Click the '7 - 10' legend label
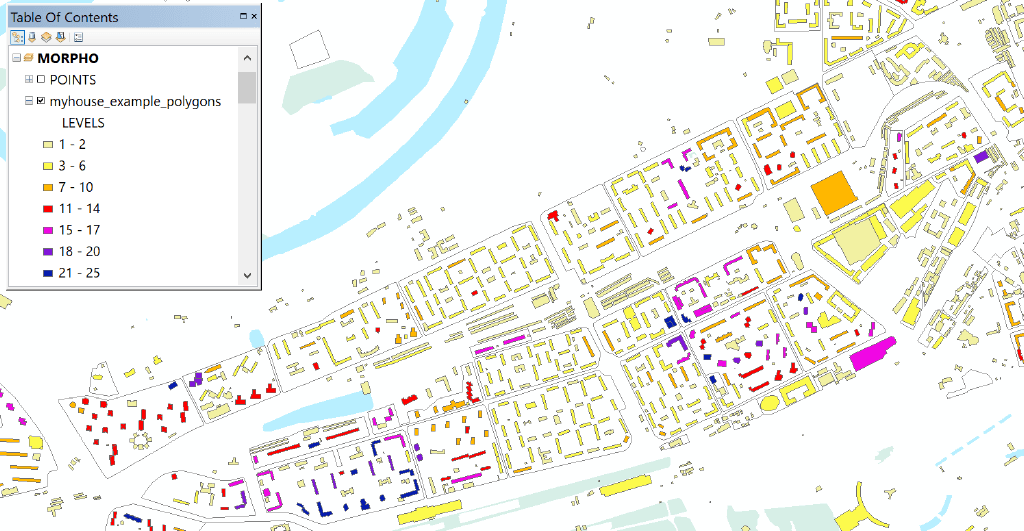The width and height of the screenshot is (1024, 531). 76,187
